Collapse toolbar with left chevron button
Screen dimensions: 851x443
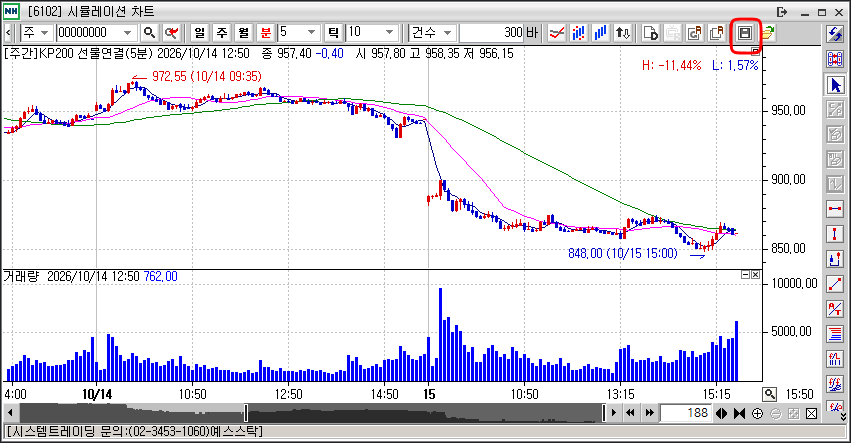(x=8, y=33)
